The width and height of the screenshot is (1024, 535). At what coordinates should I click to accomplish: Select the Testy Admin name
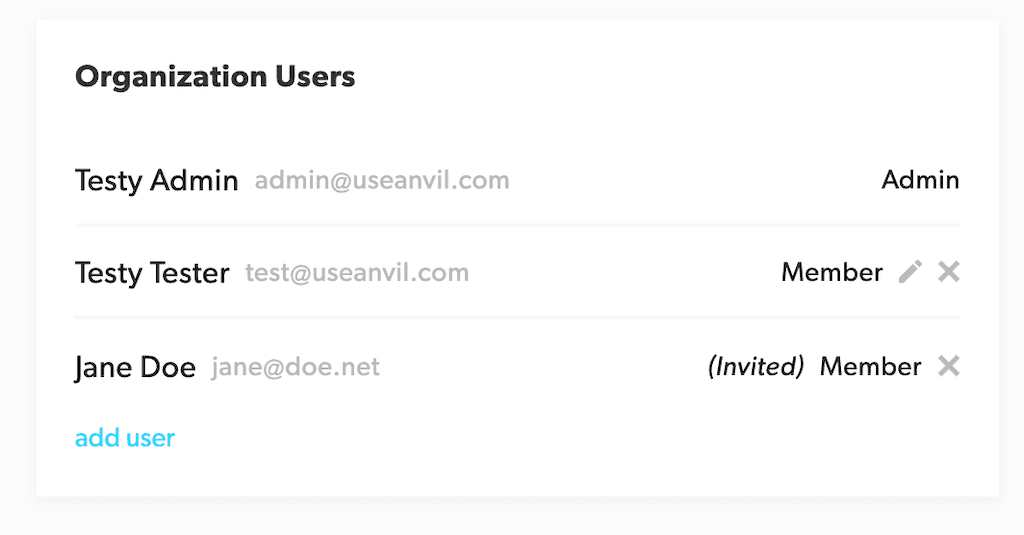tap(156, 181)
